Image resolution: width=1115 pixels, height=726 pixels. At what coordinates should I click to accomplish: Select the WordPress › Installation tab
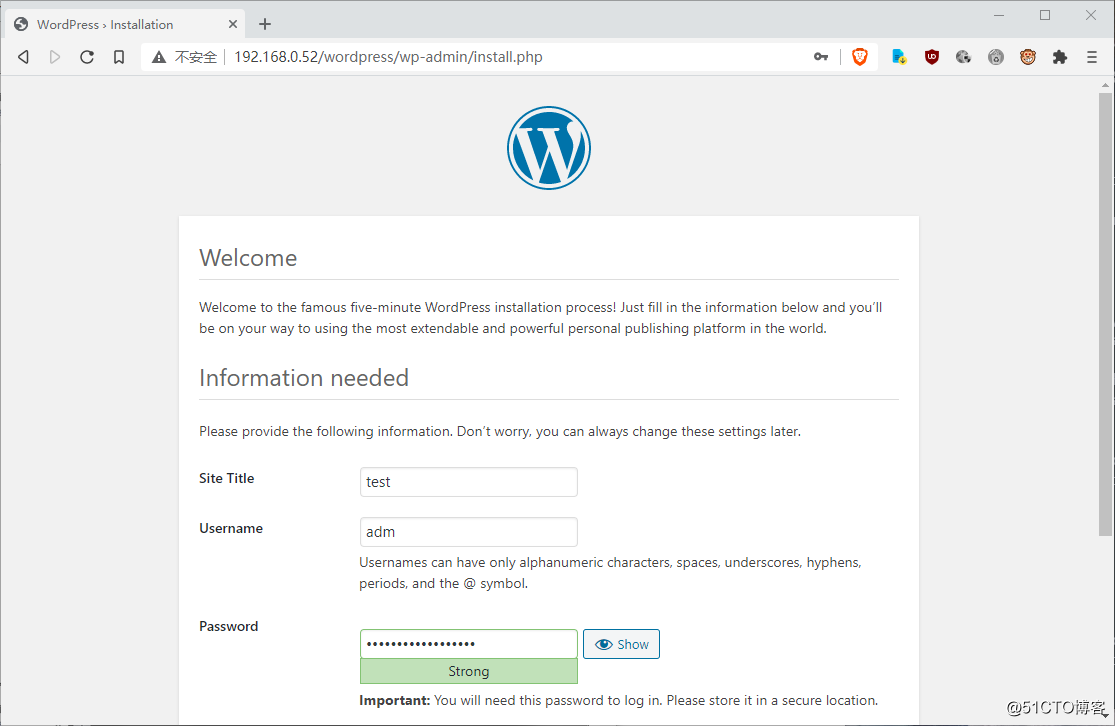click(x=124, y=24)
